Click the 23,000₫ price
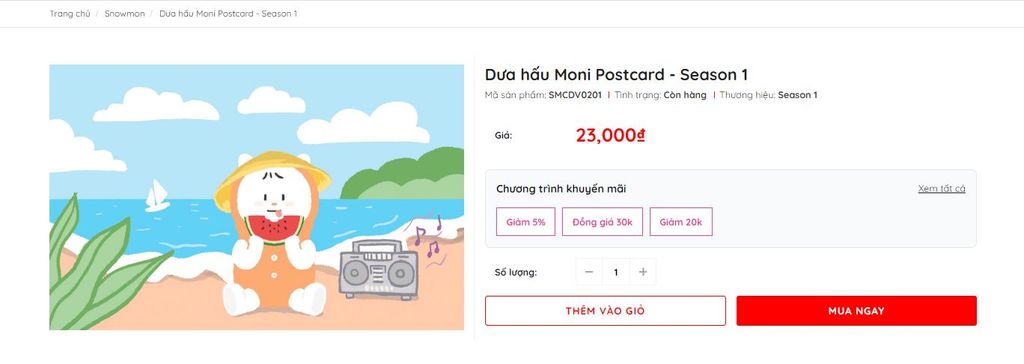 [x=611, y=135]
